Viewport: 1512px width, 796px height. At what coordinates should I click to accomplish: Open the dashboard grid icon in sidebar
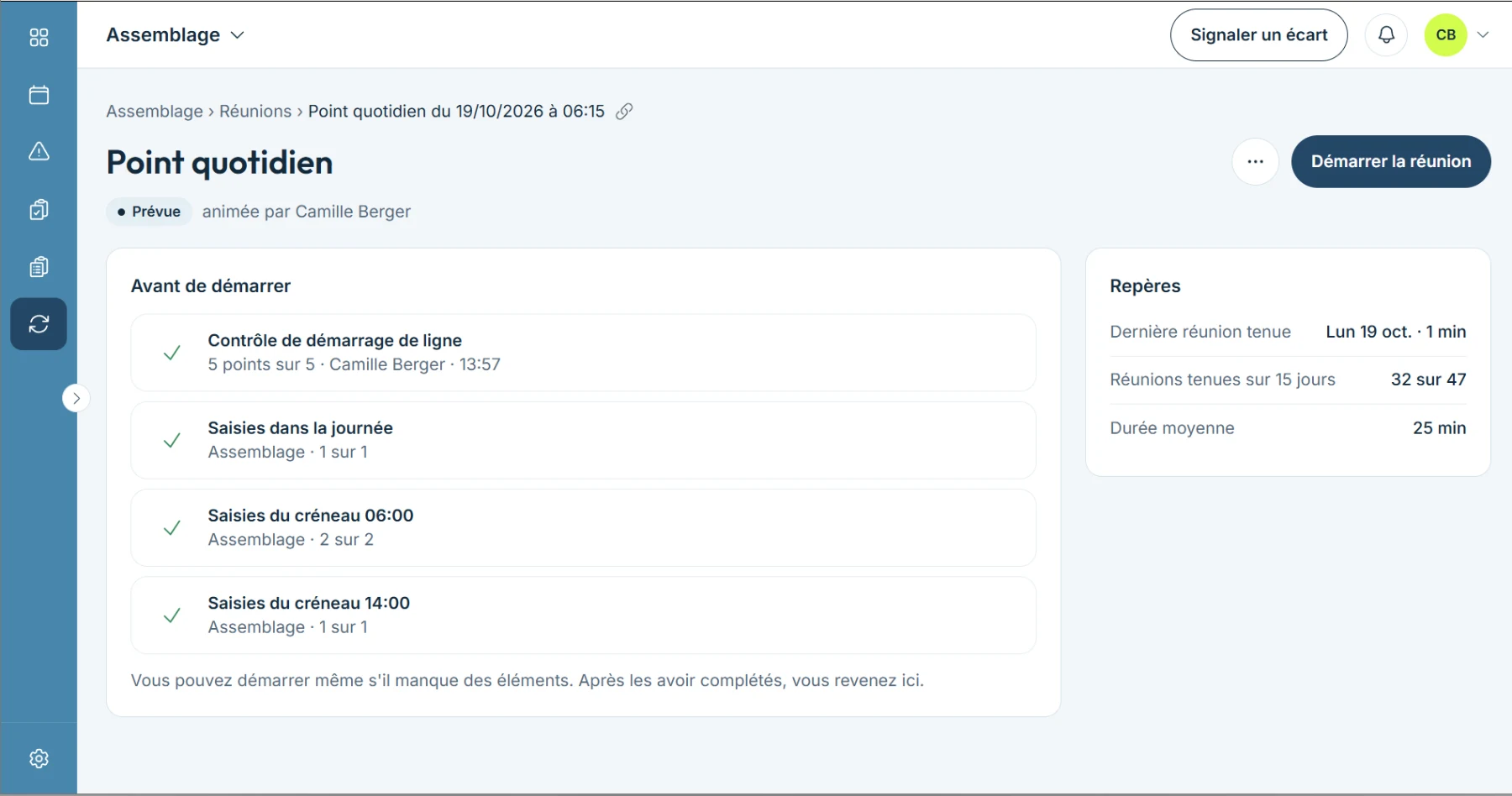pyautogui.click(x=39, y=38)
